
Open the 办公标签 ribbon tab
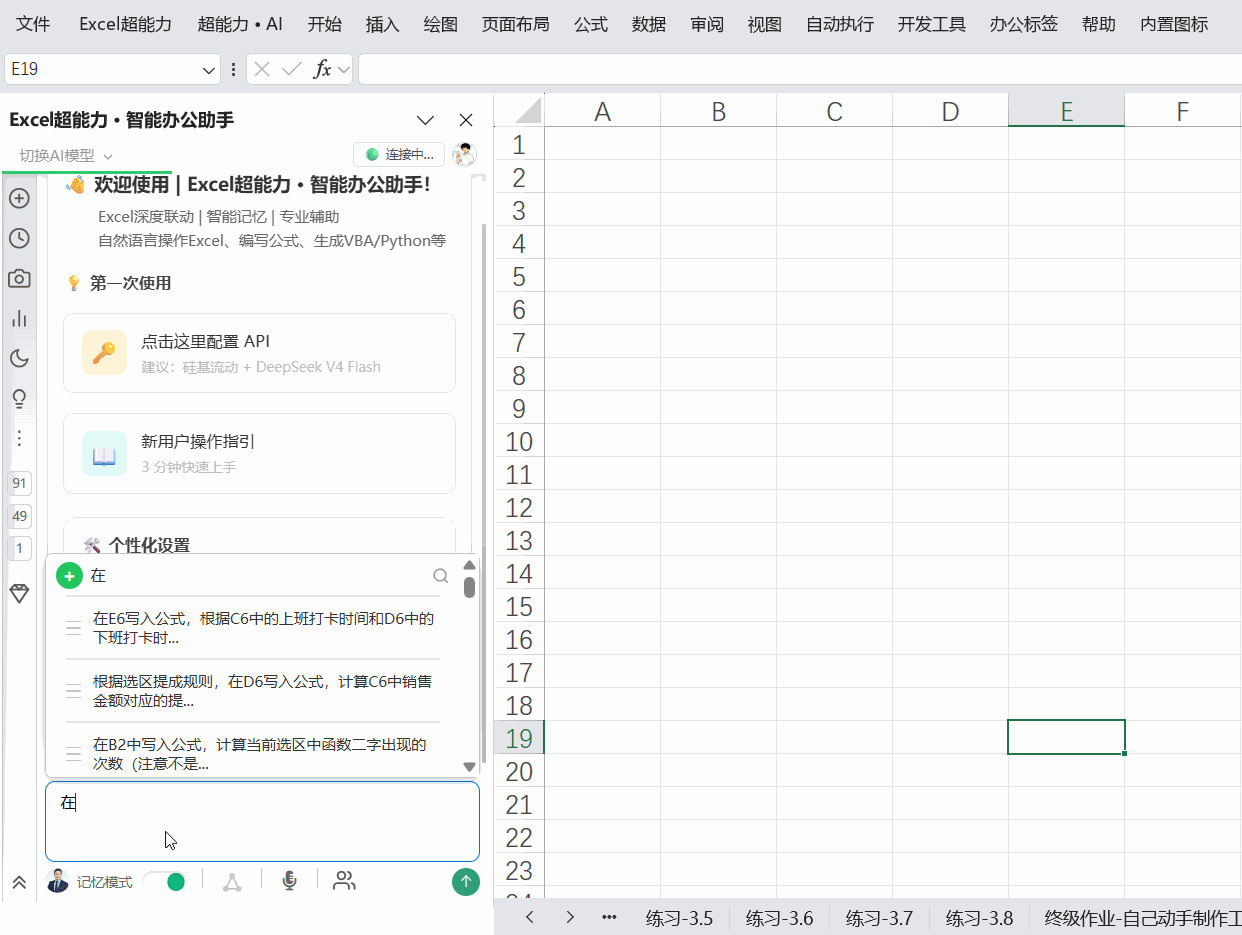(1024, 24)
